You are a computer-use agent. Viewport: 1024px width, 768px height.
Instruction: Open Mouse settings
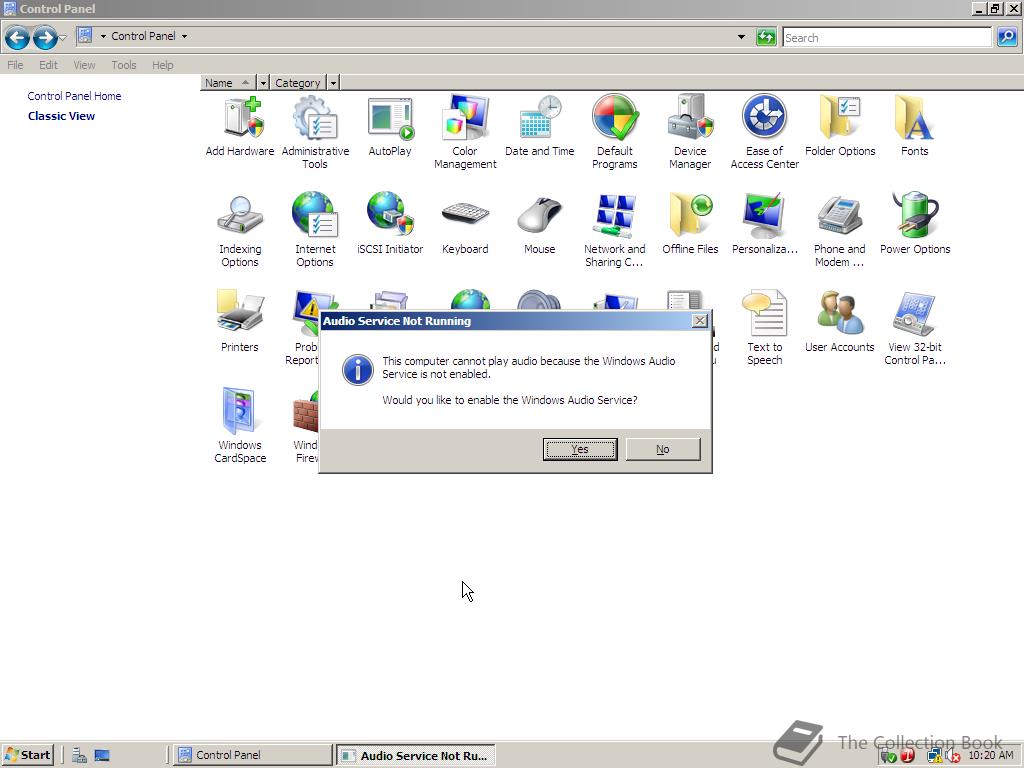pos(540,225)
